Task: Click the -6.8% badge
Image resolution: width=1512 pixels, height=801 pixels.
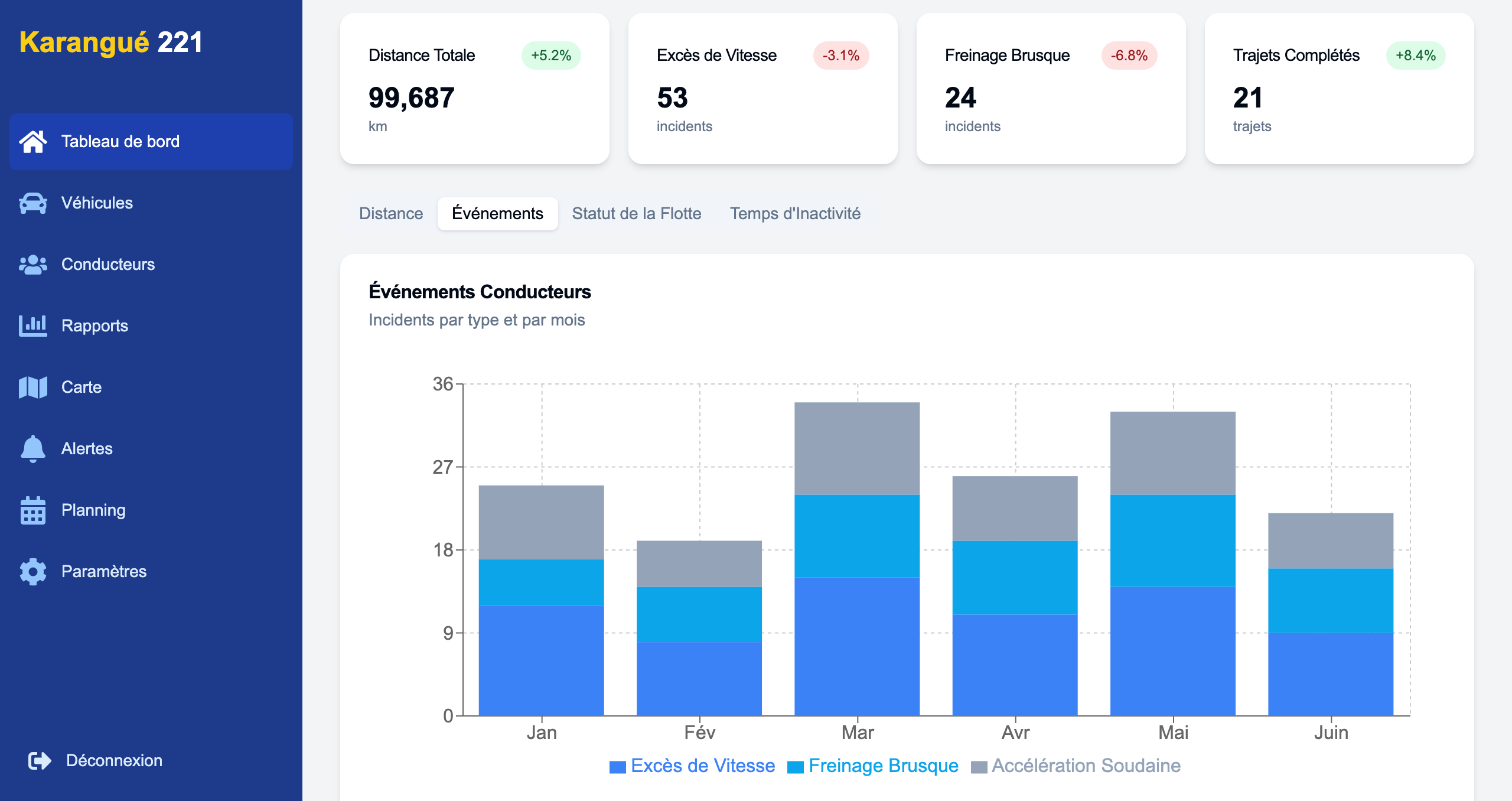Action: point(1129,56)
